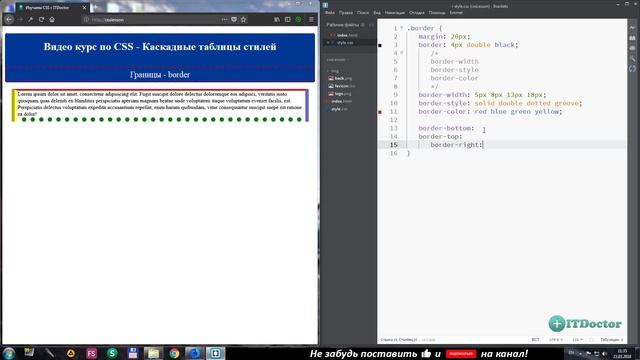Click the blue sync icon in Brackets toolbar
Screen dimensions: 640x360
tap(632, 69)
